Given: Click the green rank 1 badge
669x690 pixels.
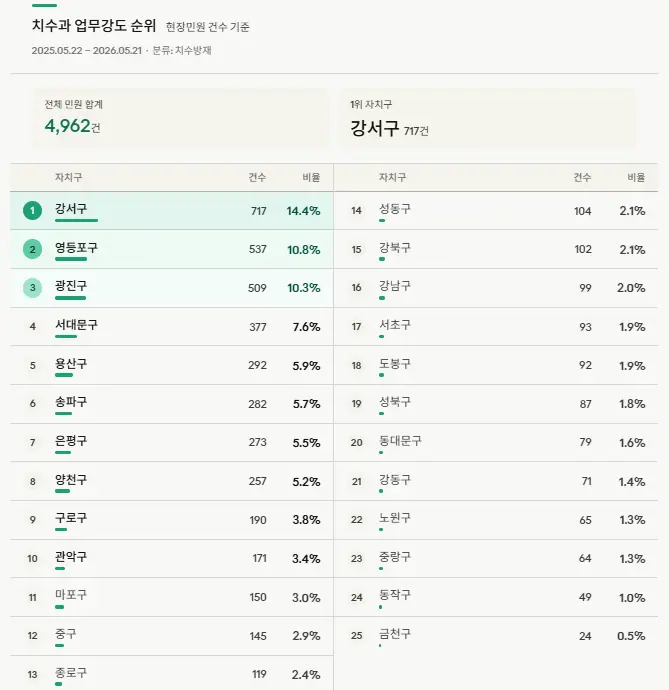Looking at the screenshot, I should [32, 210].
